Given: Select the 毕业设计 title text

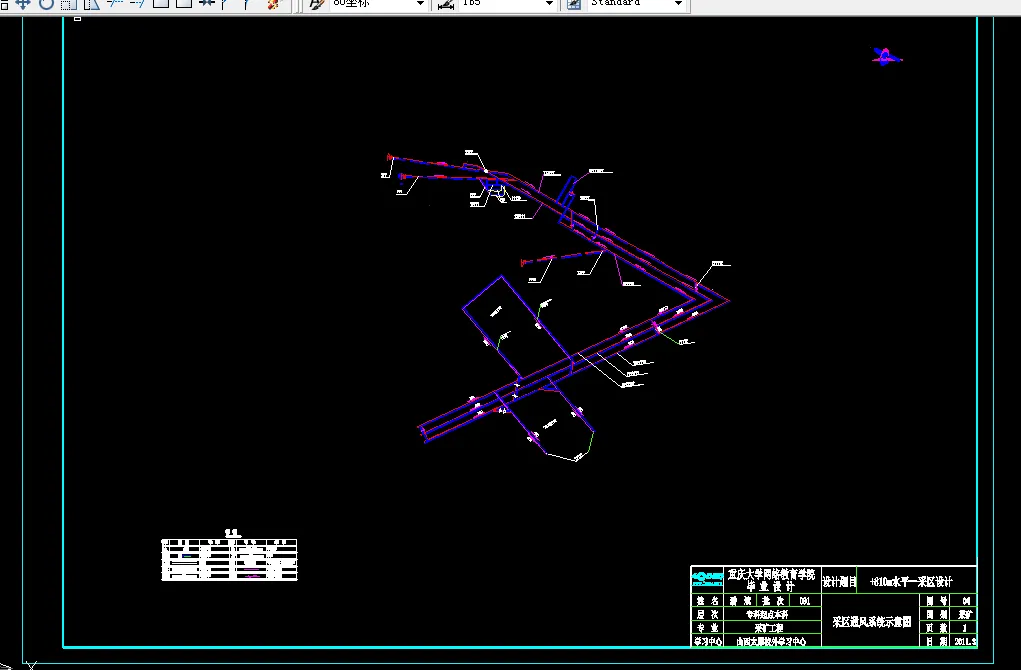Looking at the screenshot, I should 769,586.
